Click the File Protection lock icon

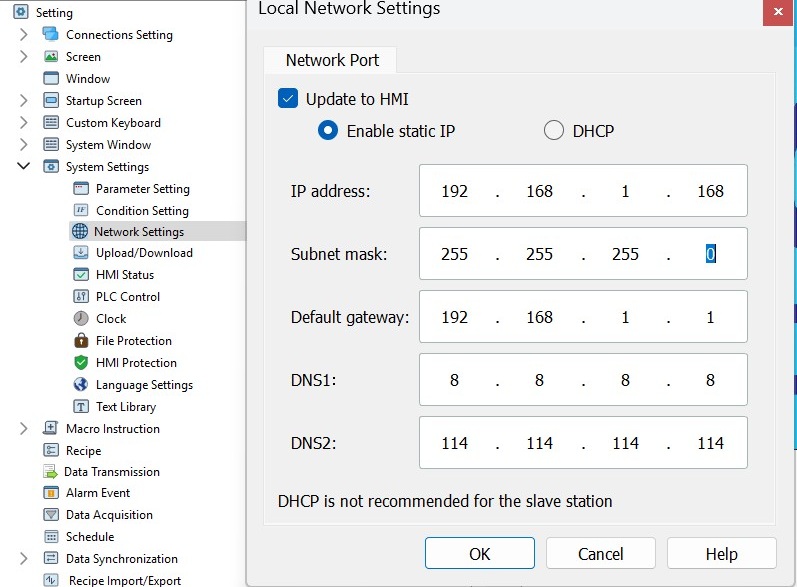coord(81,340)
